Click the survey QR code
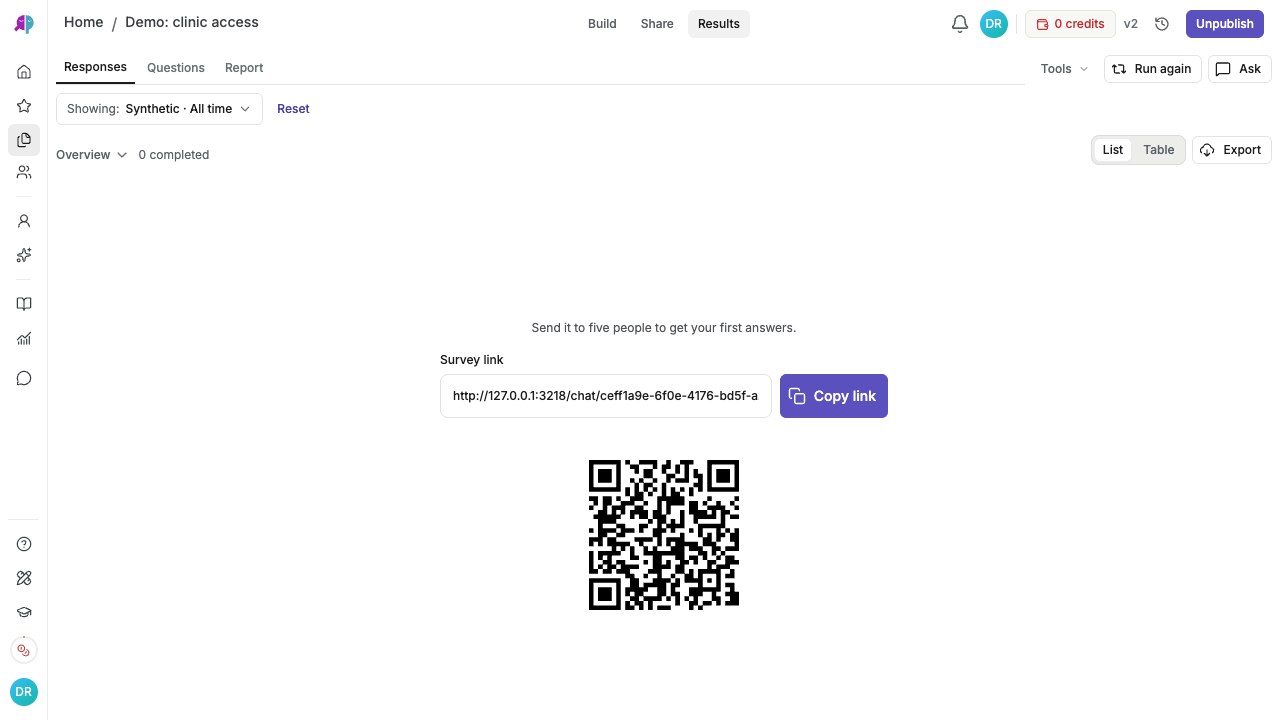 pyautogui.click(x=664, y=535)
